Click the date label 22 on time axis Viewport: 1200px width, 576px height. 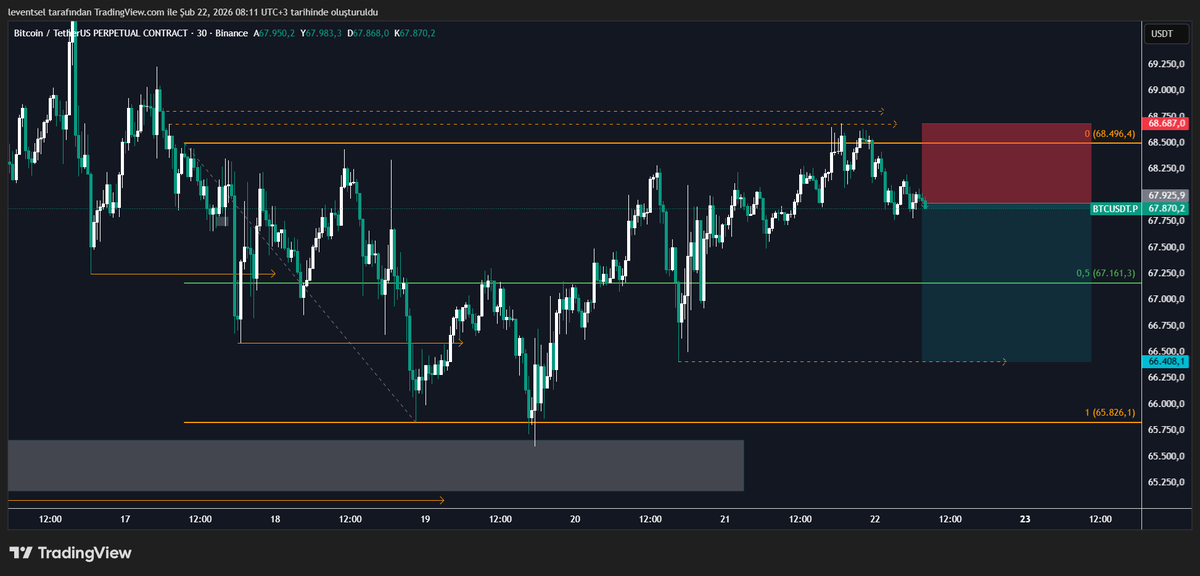[x=875, y=519]
